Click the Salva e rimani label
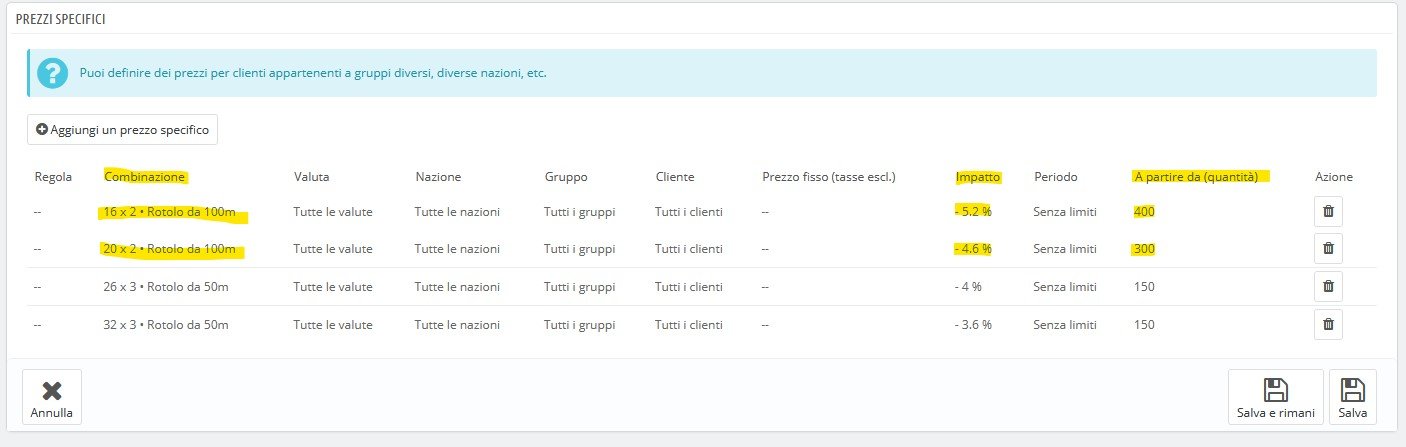This screenshot has width=1406, height=447. click(1275, 412)
